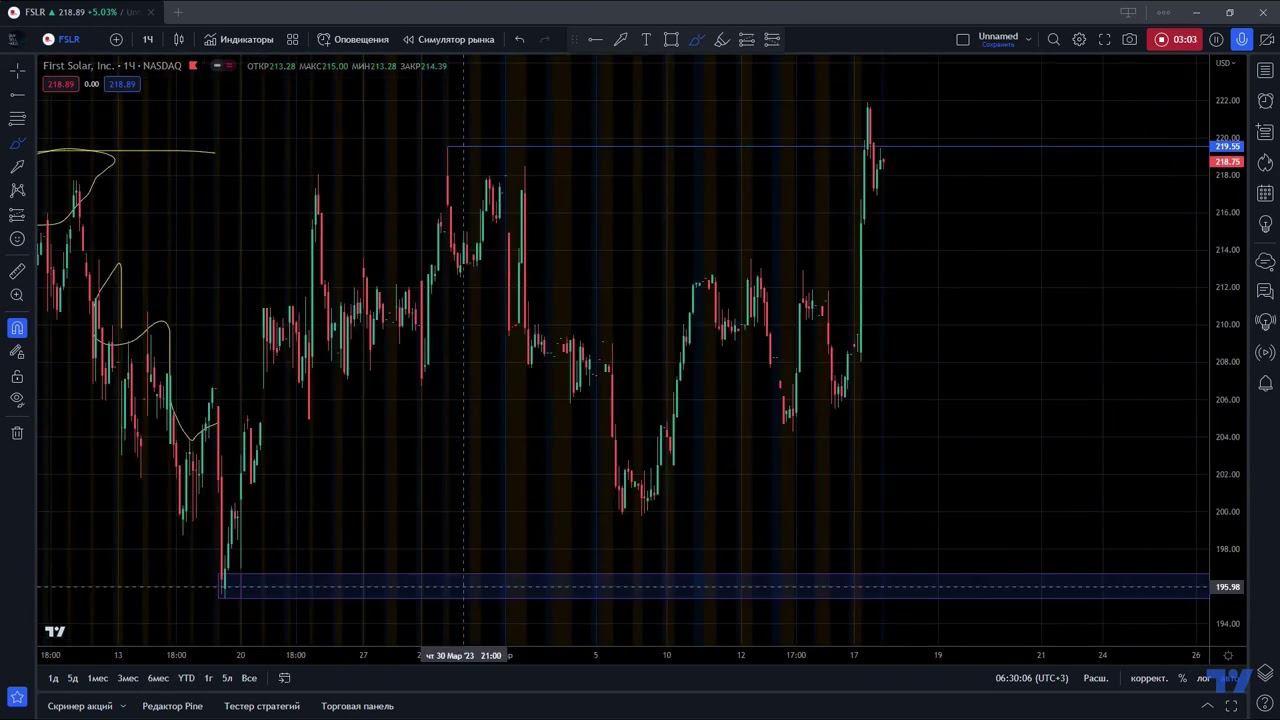This screenshot has height=720, width=1280.
Task: Open chart settings gear
Action: (1079, 39)
